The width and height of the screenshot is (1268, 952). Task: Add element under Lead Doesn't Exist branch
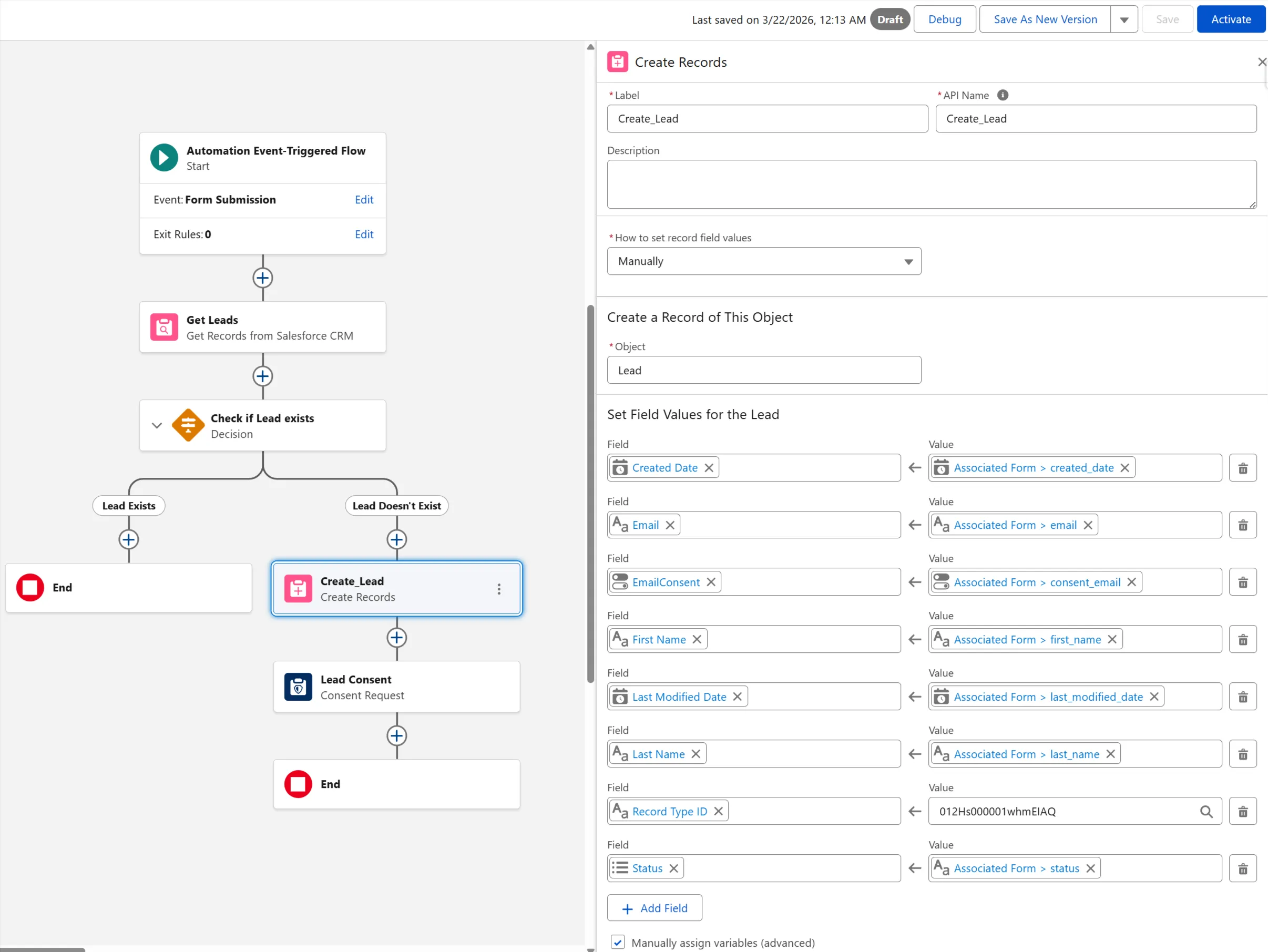pos(397,539)
